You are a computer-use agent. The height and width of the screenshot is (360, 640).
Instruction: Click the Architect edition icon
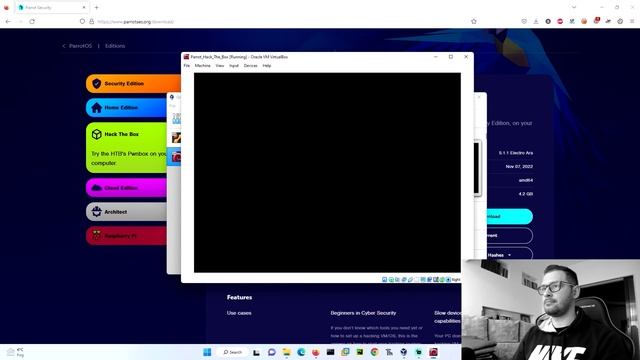coord(96,211)
